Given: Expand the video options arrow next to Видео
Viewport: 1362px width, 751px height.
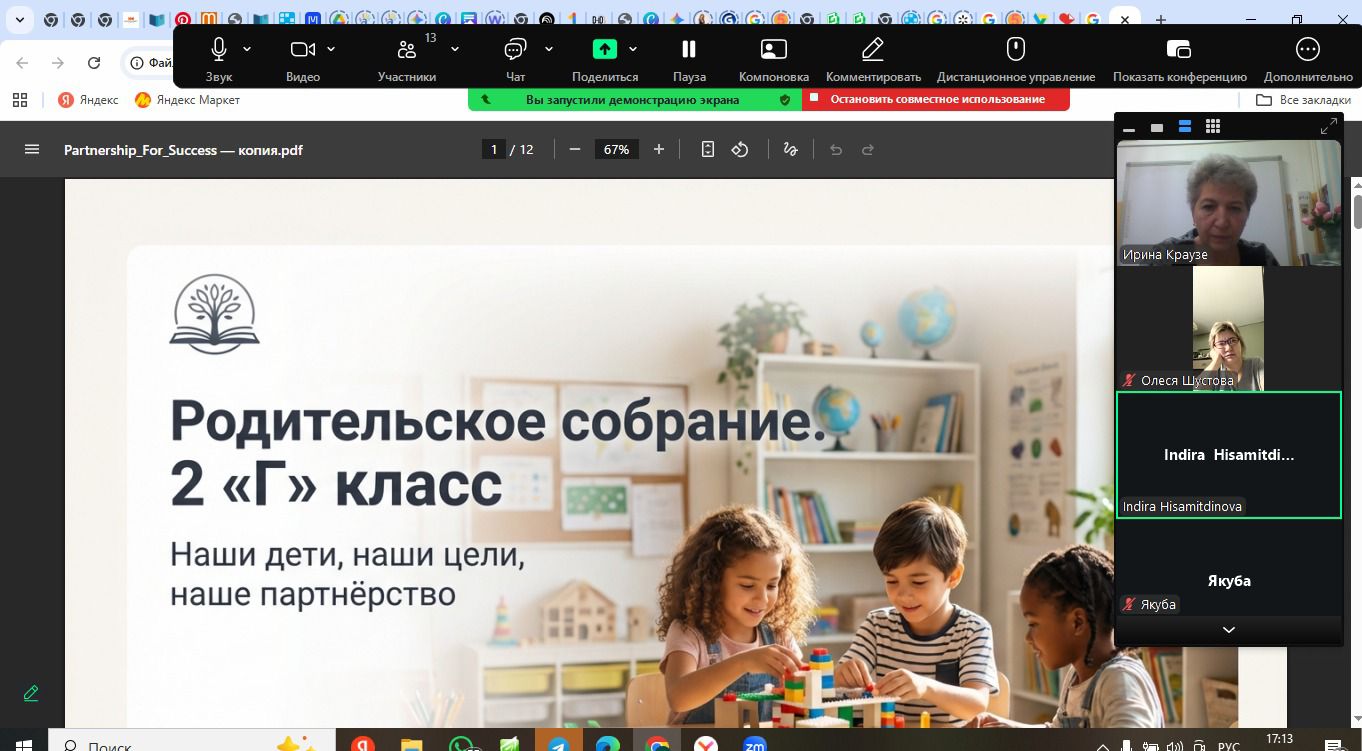Looking at the screenshot, I should coord(331,49).
